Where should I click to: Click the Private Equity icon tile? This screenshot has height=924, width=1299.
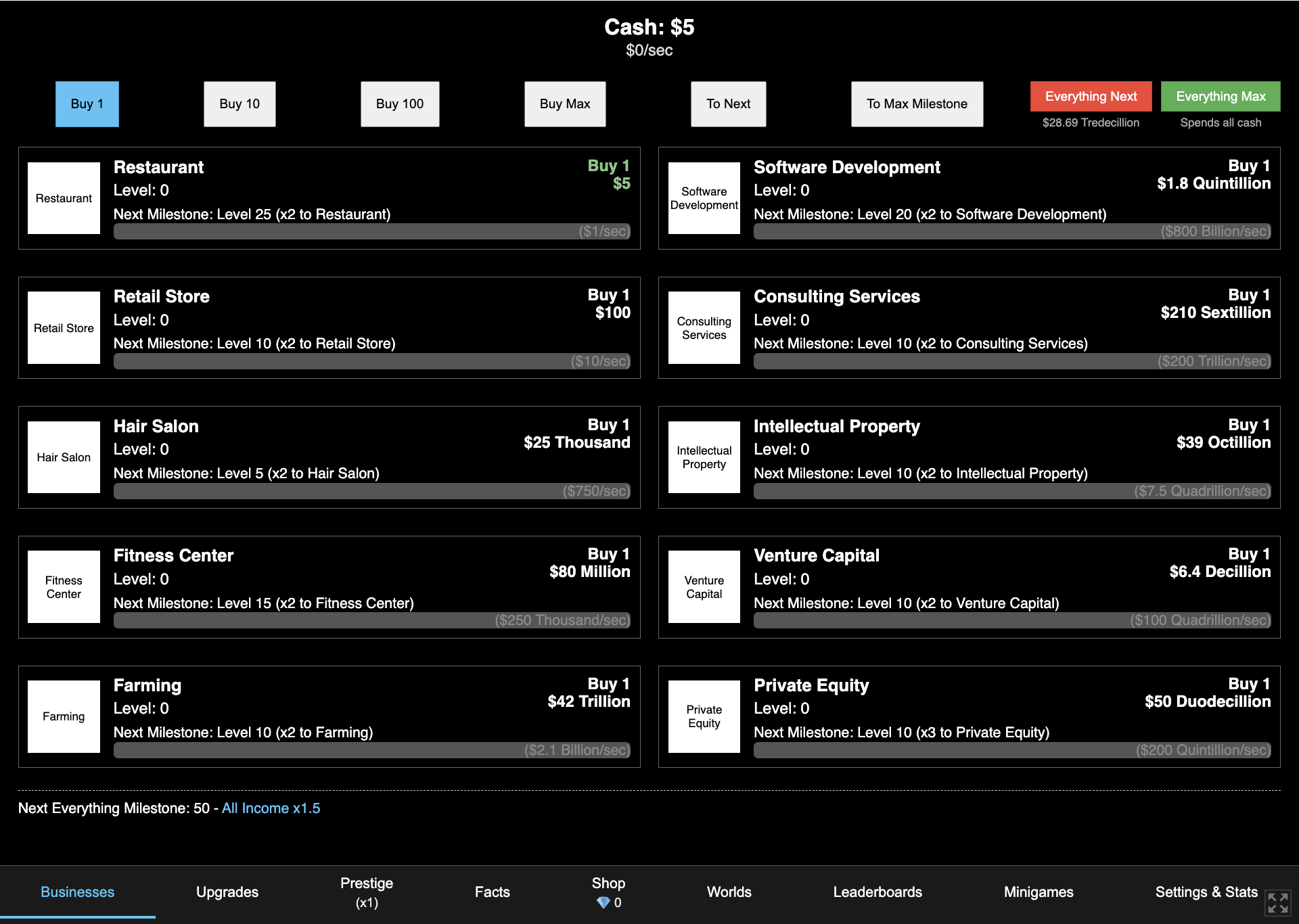point(704,716)
